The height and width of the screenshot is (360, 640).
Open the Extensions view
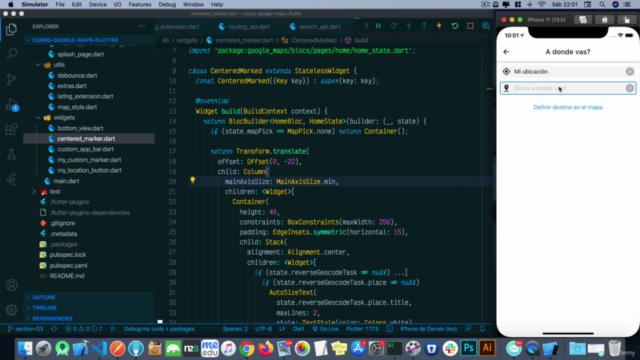point(11,129)
